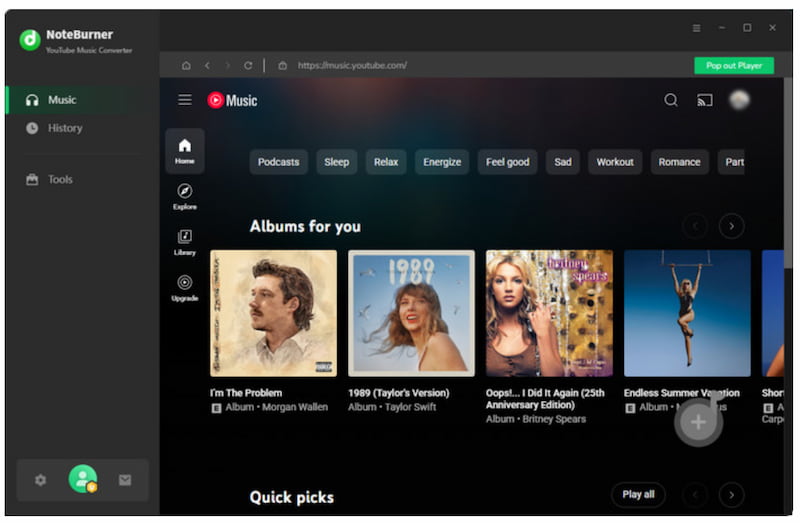Select the Energize mood chip
Image resolution: width=800 pixels, height=523 pixels.
[x=442, y=162]
